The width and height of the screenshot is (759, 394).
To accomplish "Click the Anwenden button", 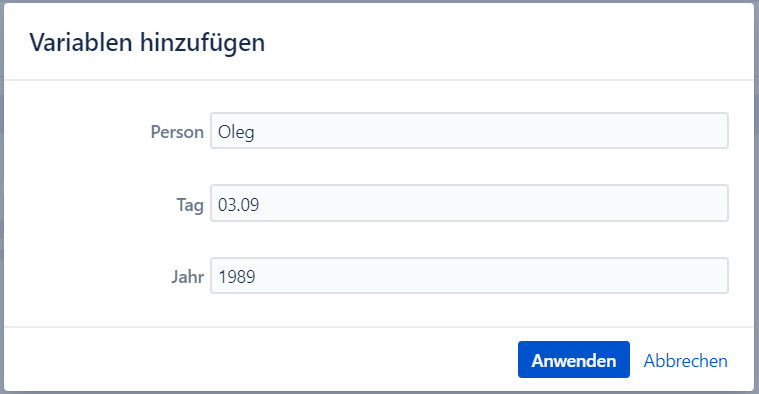I will pos(574,360).
